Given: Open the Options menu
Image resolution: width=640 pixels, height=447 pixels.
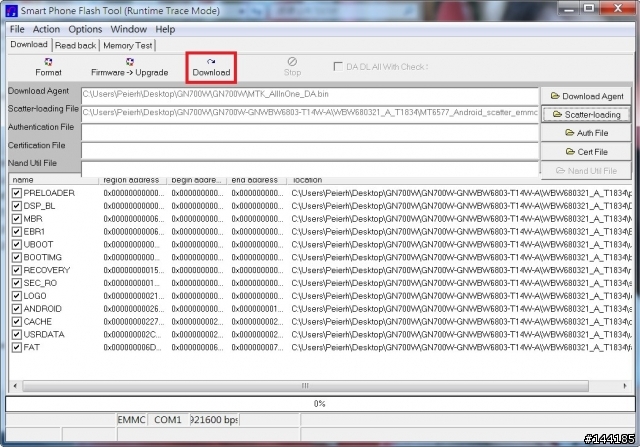Looking at the screenshot, I should coord(85,29).
